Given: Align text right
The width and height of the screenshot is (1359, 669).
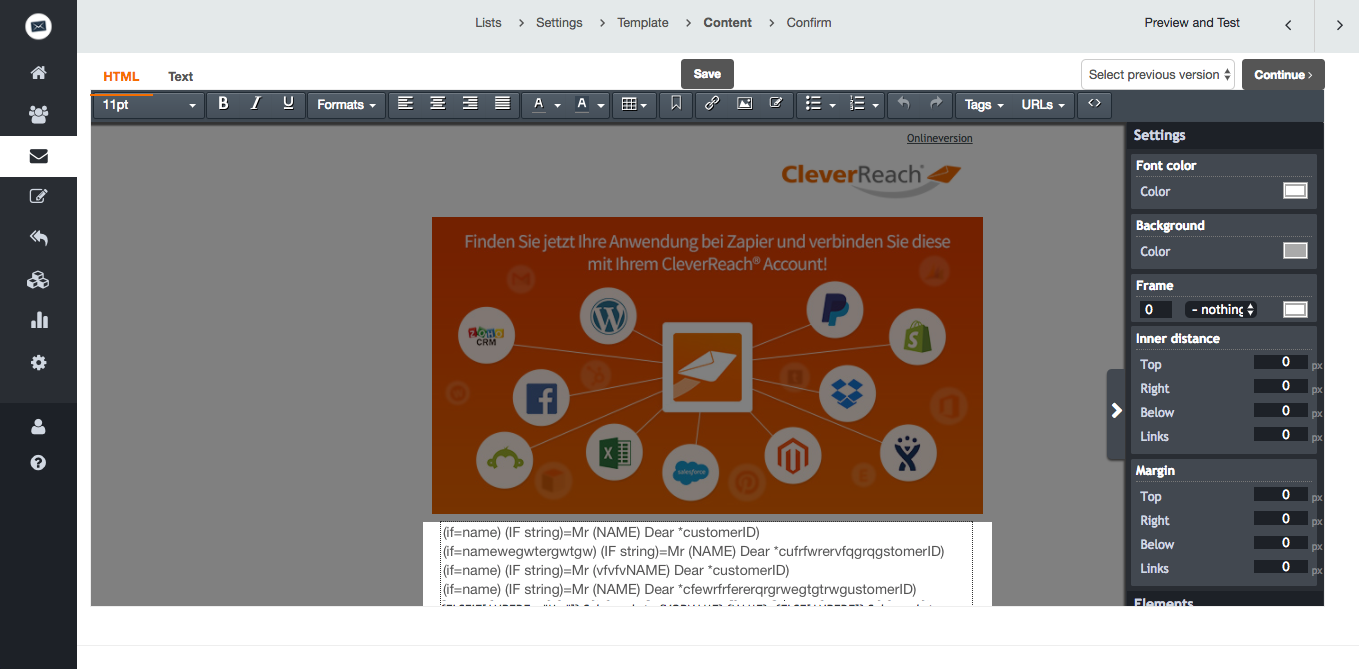Looking at the screenshot, I should pyautogui.click(x=470, y=104).
